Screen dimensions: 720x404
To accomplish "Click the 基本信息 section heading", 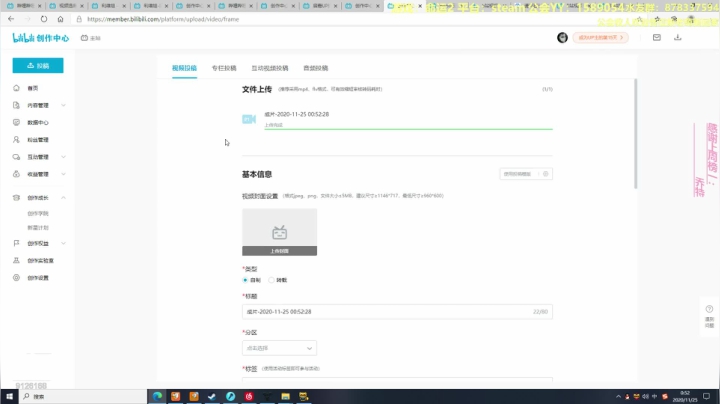I will (x=257, y=174).
